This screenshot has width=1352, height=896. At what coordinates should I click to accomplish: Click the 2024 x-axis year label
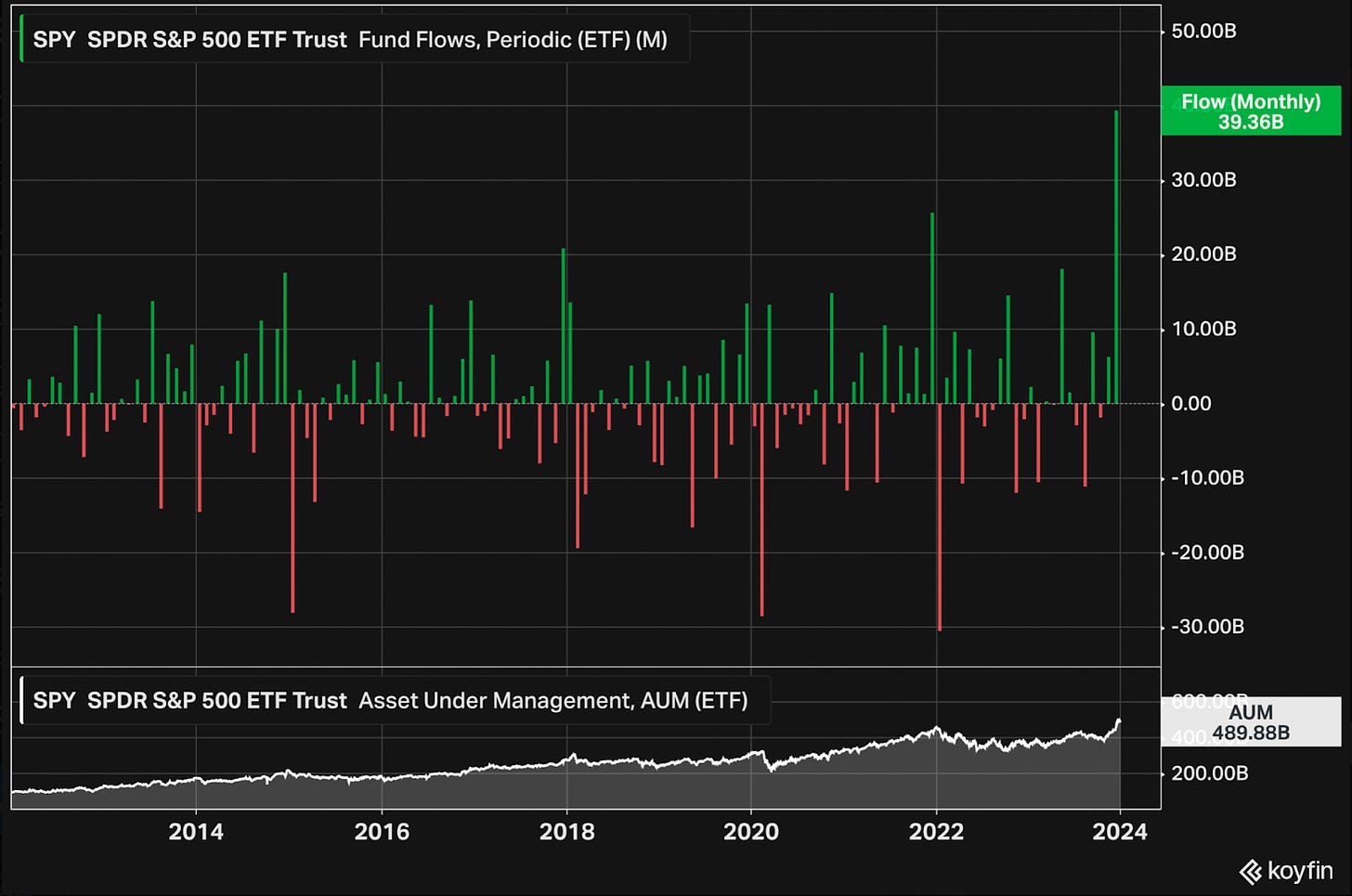click(x=1120, y=831)
